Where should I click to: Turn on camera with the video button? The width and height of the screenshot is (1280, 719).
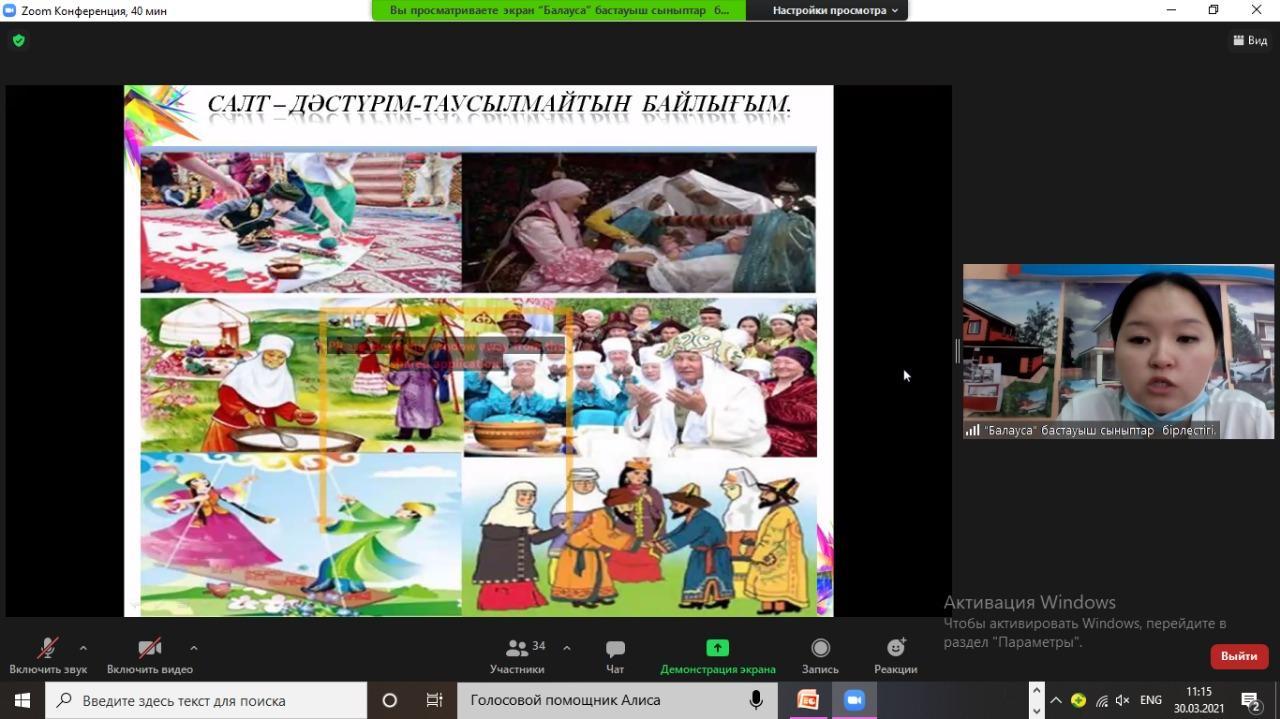pyautogui.click(x=149, y=648)
